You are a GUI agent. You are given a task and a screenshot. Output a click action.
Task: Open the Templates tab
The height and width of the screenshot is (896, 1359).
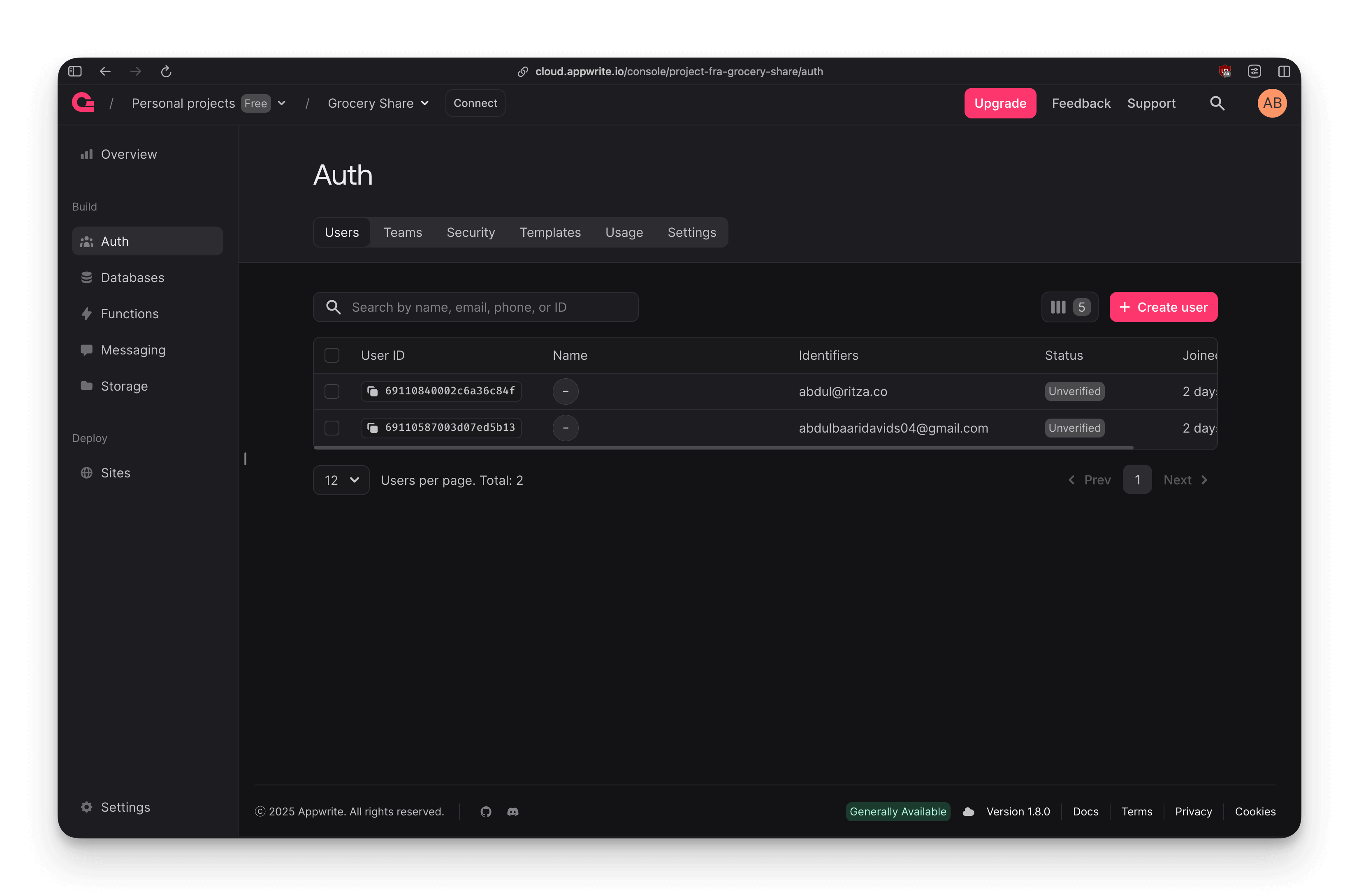(550, 232)
